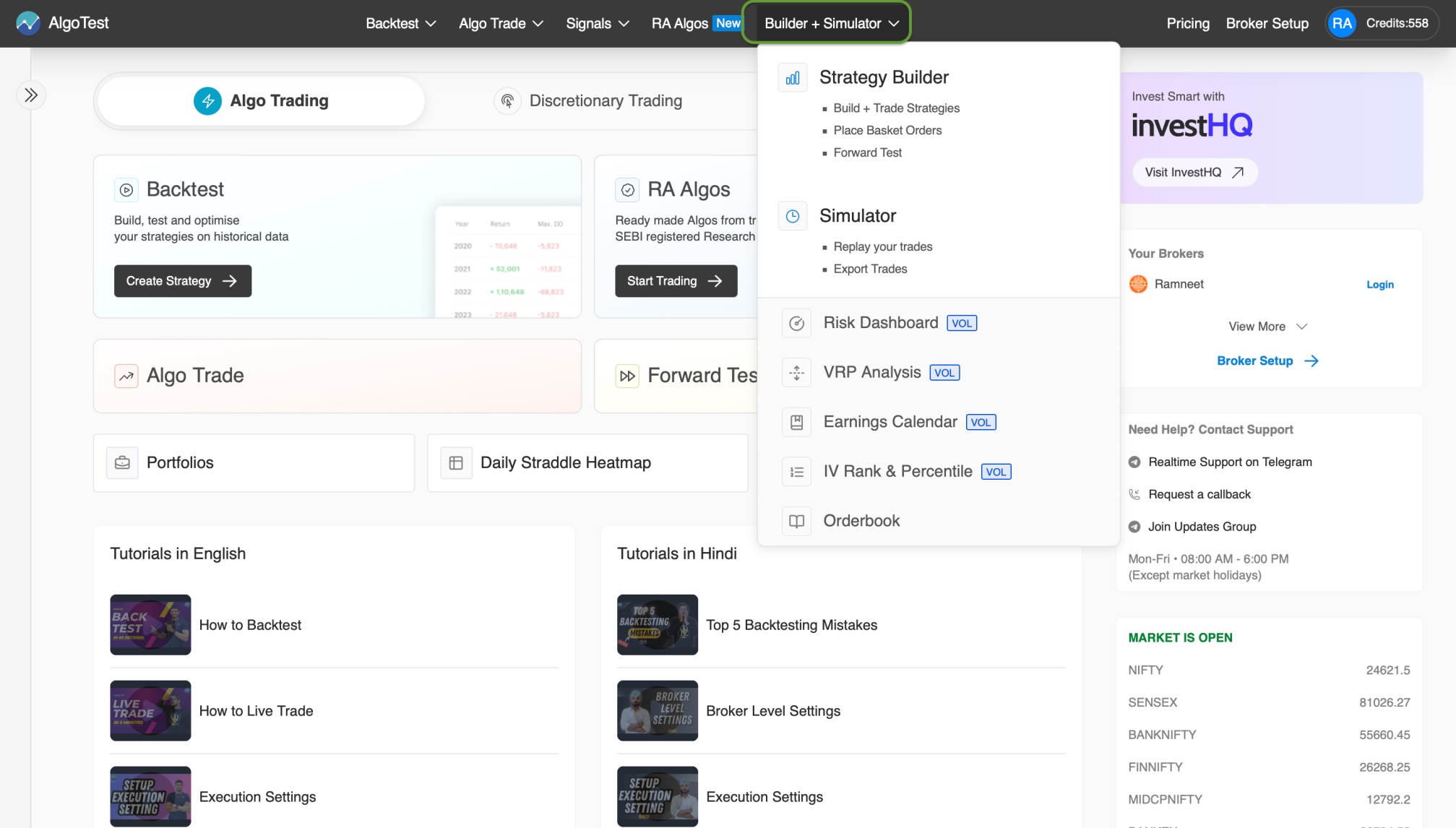Open Daily Straddle Heatmap grid icon
This screenshot has height=828, width=1456.
(456, 462)
